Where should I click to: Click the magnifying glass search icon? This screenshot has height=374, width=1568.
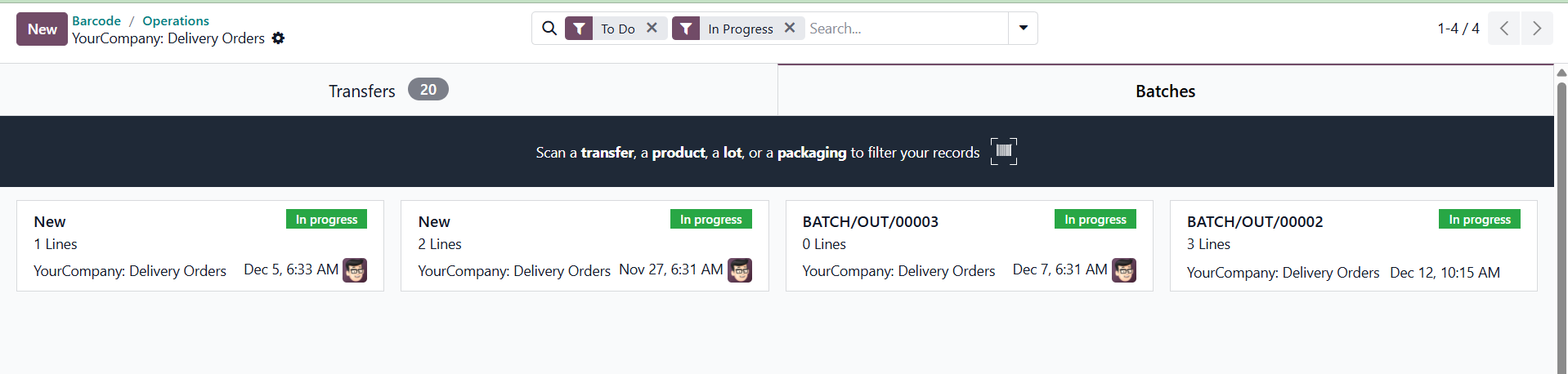549,29
